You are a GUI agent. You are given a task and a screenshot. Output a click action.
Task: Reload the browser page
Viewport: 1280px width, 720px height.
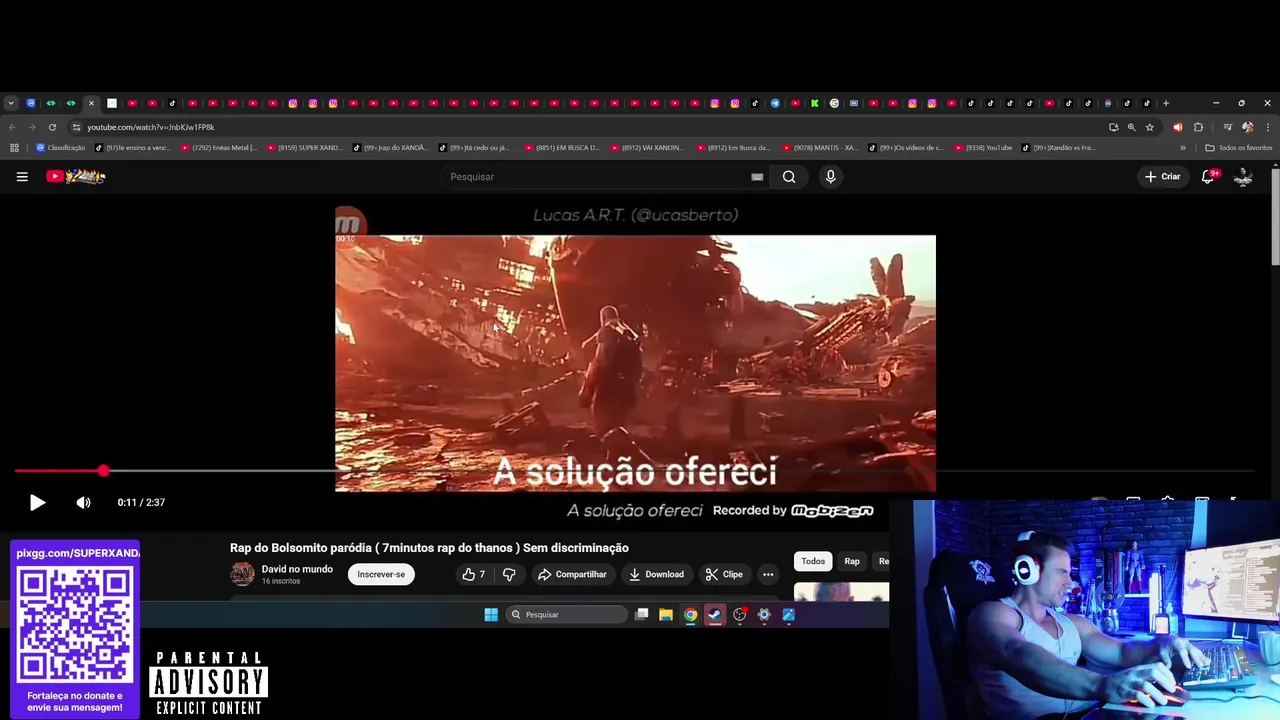[x=52, y=127]
